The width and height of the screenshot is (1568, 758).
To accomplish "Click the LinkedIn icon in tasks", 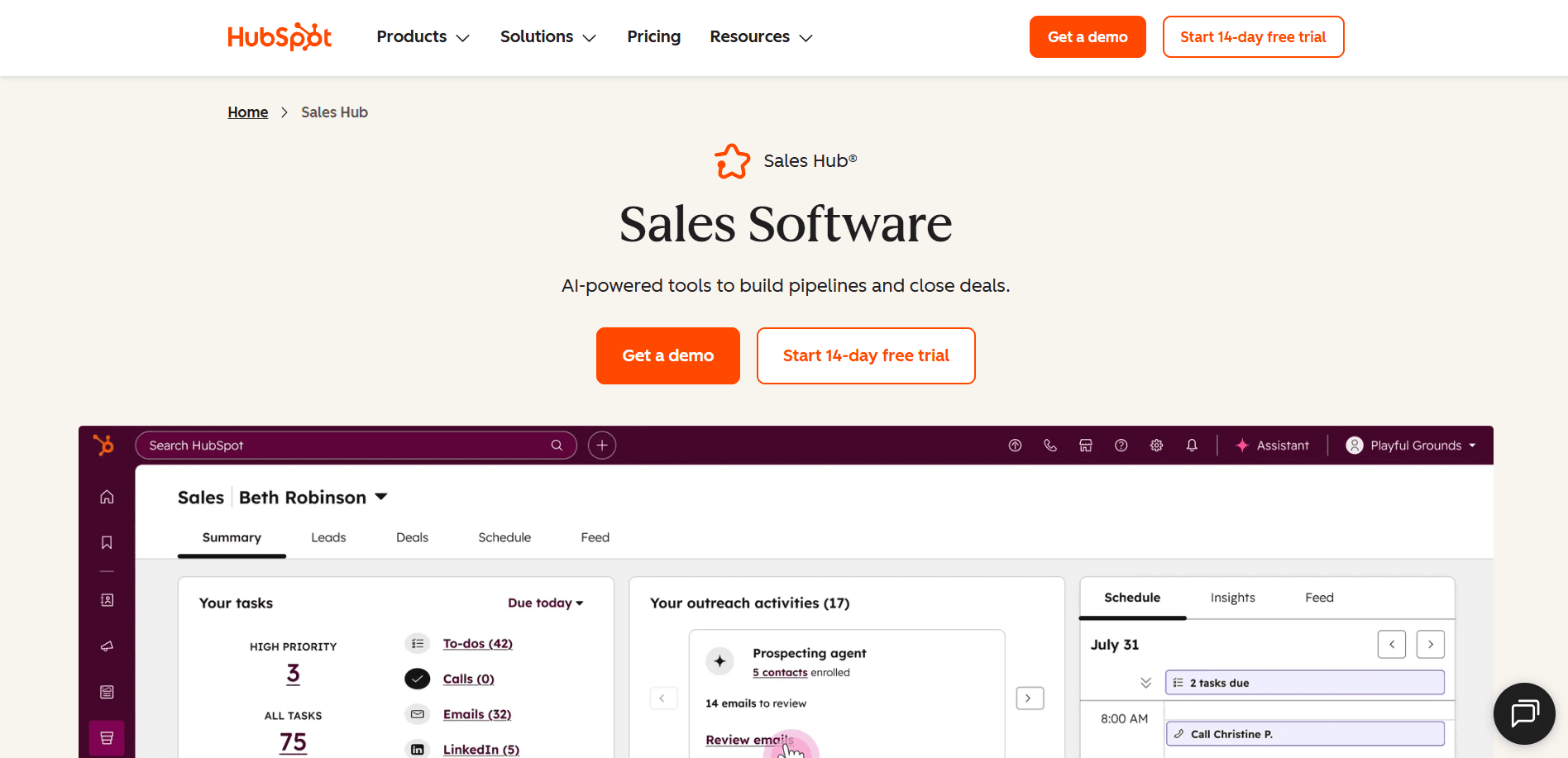I will coord(418,749).
